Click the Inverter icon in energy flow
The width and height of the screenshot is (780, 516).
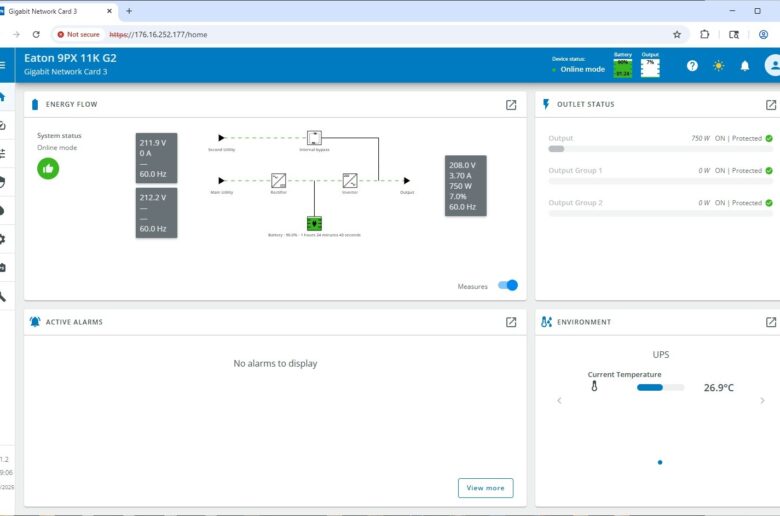tap(350, 180)
